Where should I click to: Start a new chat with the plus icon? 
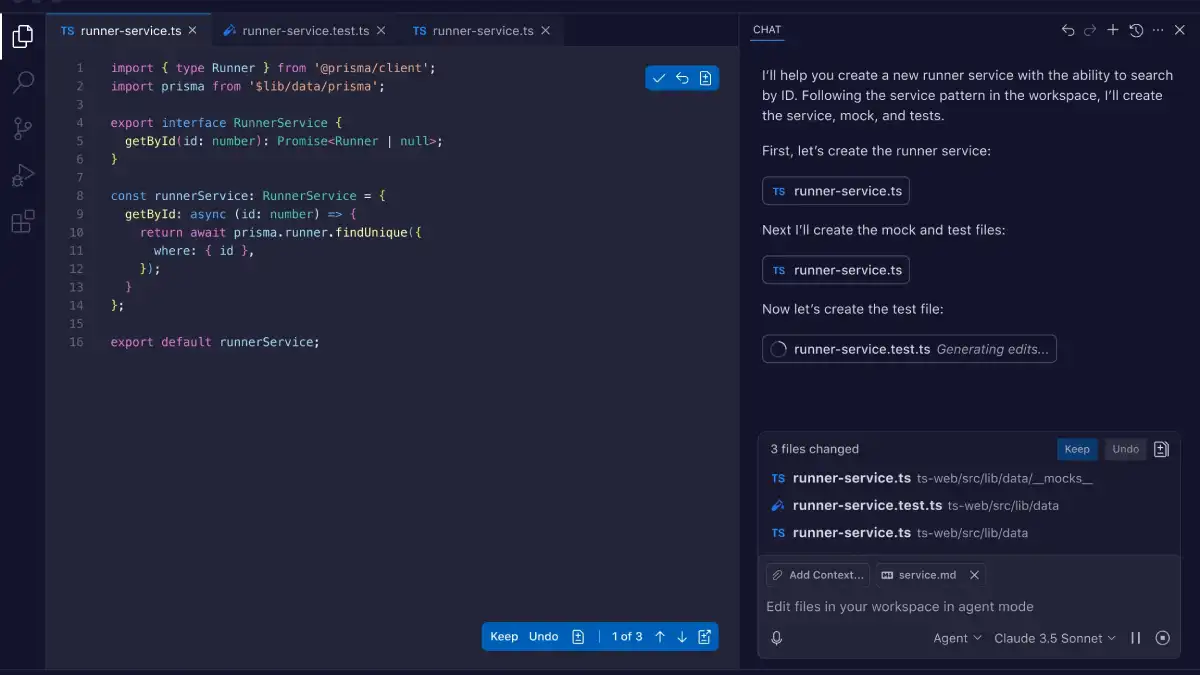1112,30
